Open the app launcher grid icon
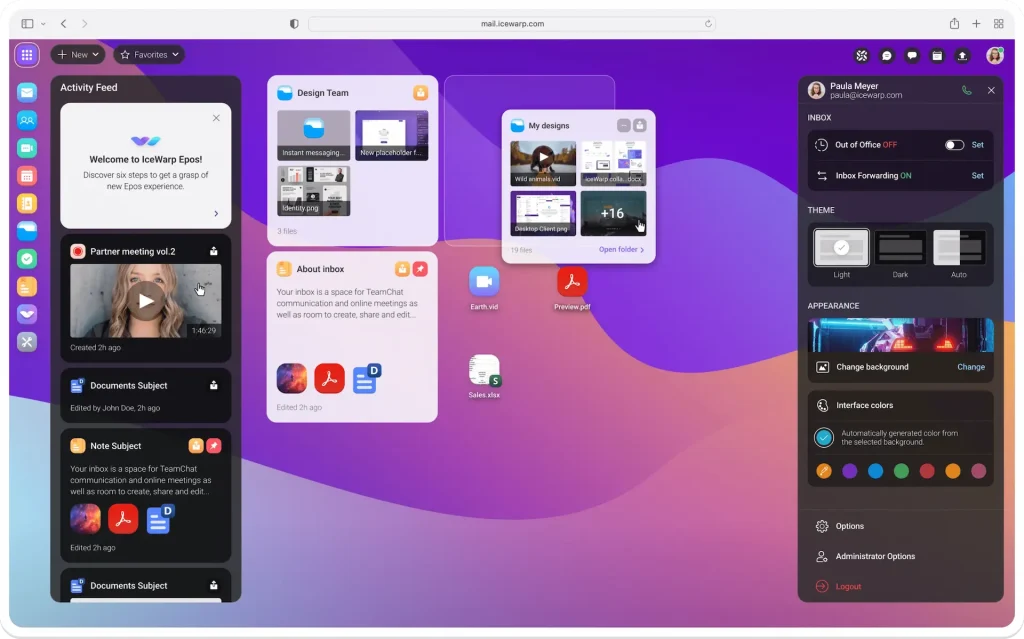Screen dimensions: 1024x639 (x=26, y=55)
